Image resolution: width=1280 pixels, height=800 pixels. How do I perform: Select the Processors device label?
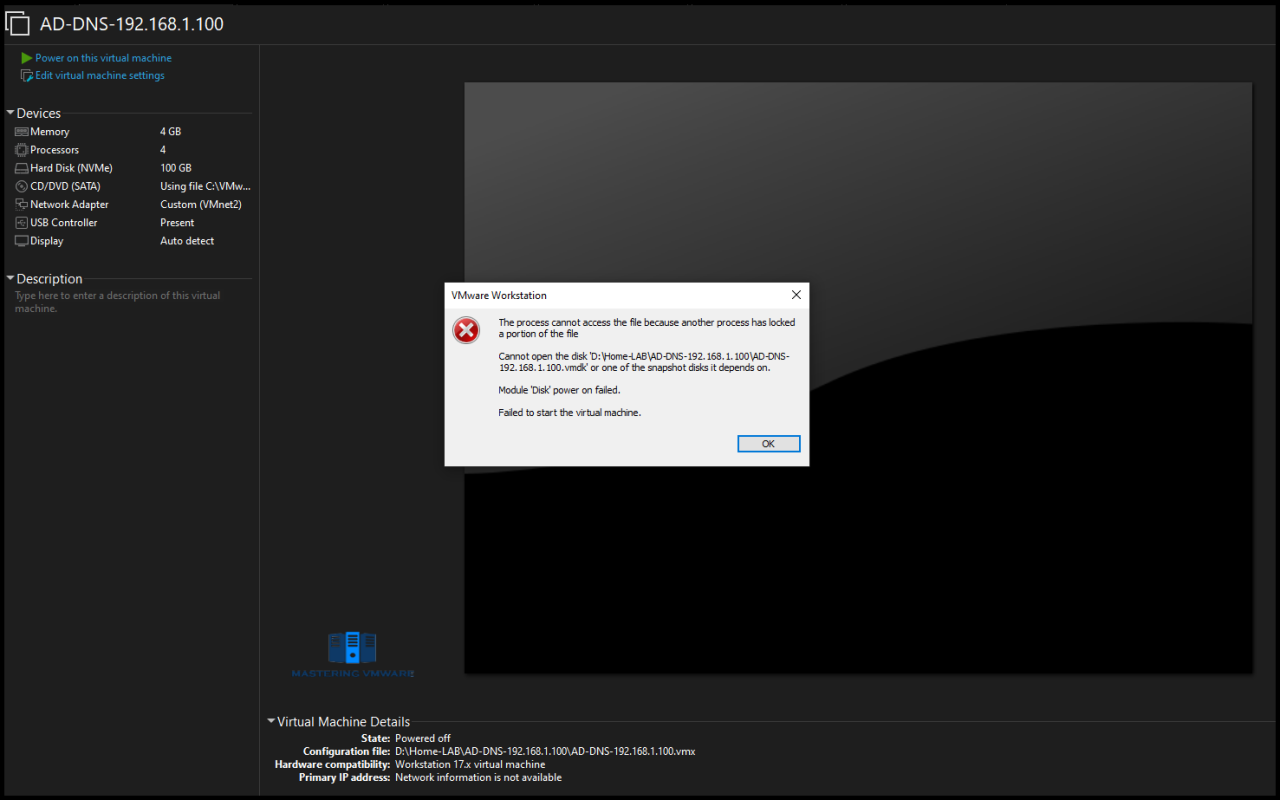pos(54,150)
